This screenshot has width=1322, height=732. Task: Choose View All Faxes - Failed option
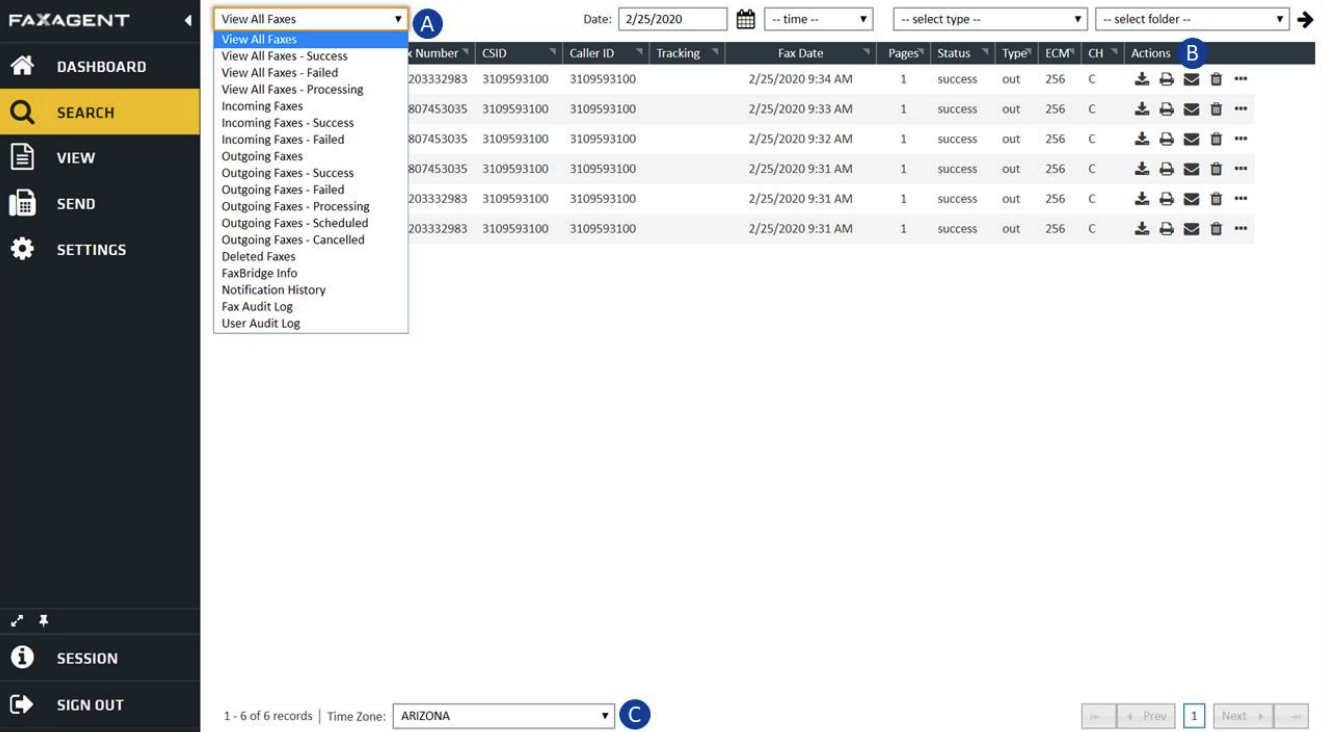(311, 73)
